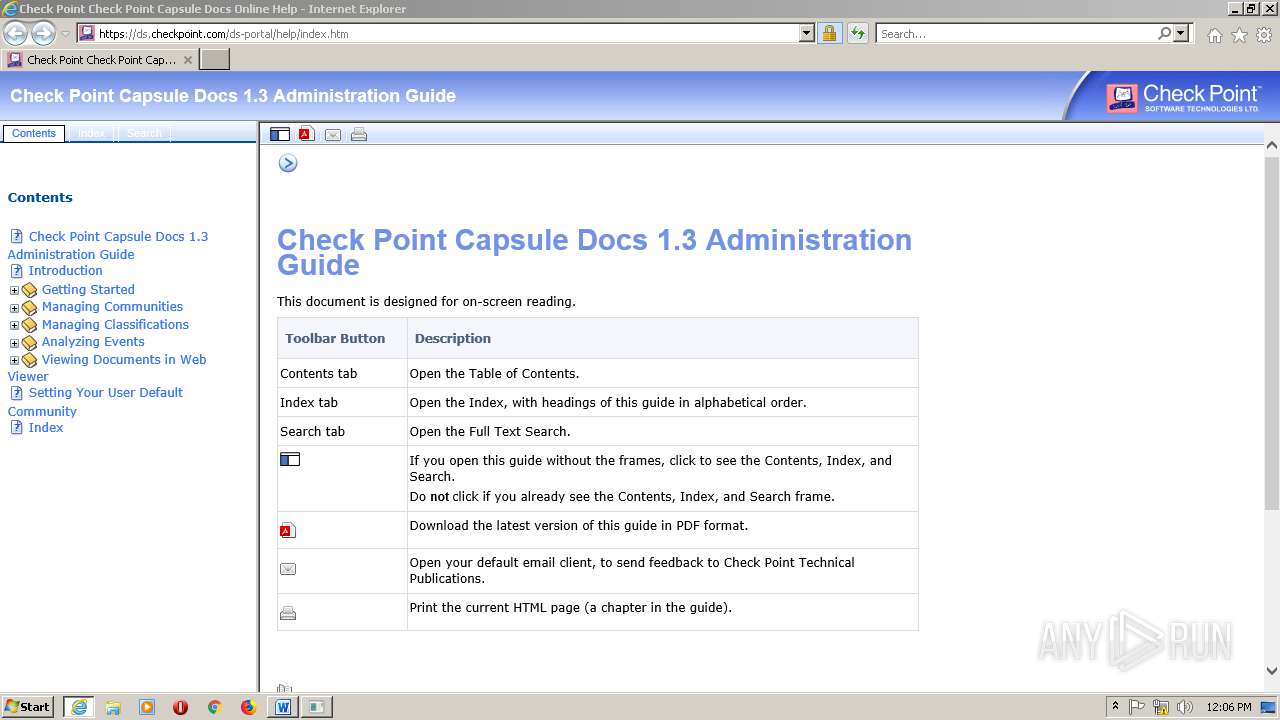Image resolution: width=1280 pixels, height=720 pixels.
Task: Click the browser Search field
Action: 1015,34
